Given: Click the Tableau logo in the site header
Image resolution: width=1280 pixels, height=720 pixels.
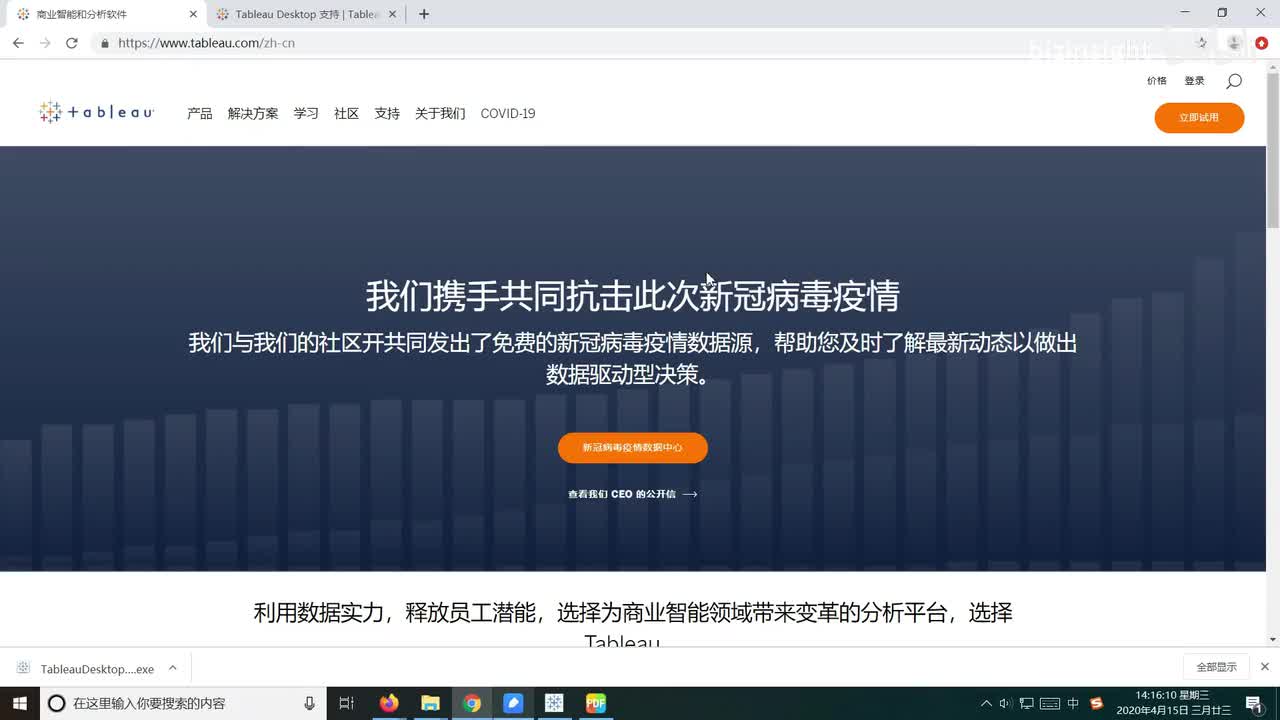Looking at the screenshot, I should [96, 113].
